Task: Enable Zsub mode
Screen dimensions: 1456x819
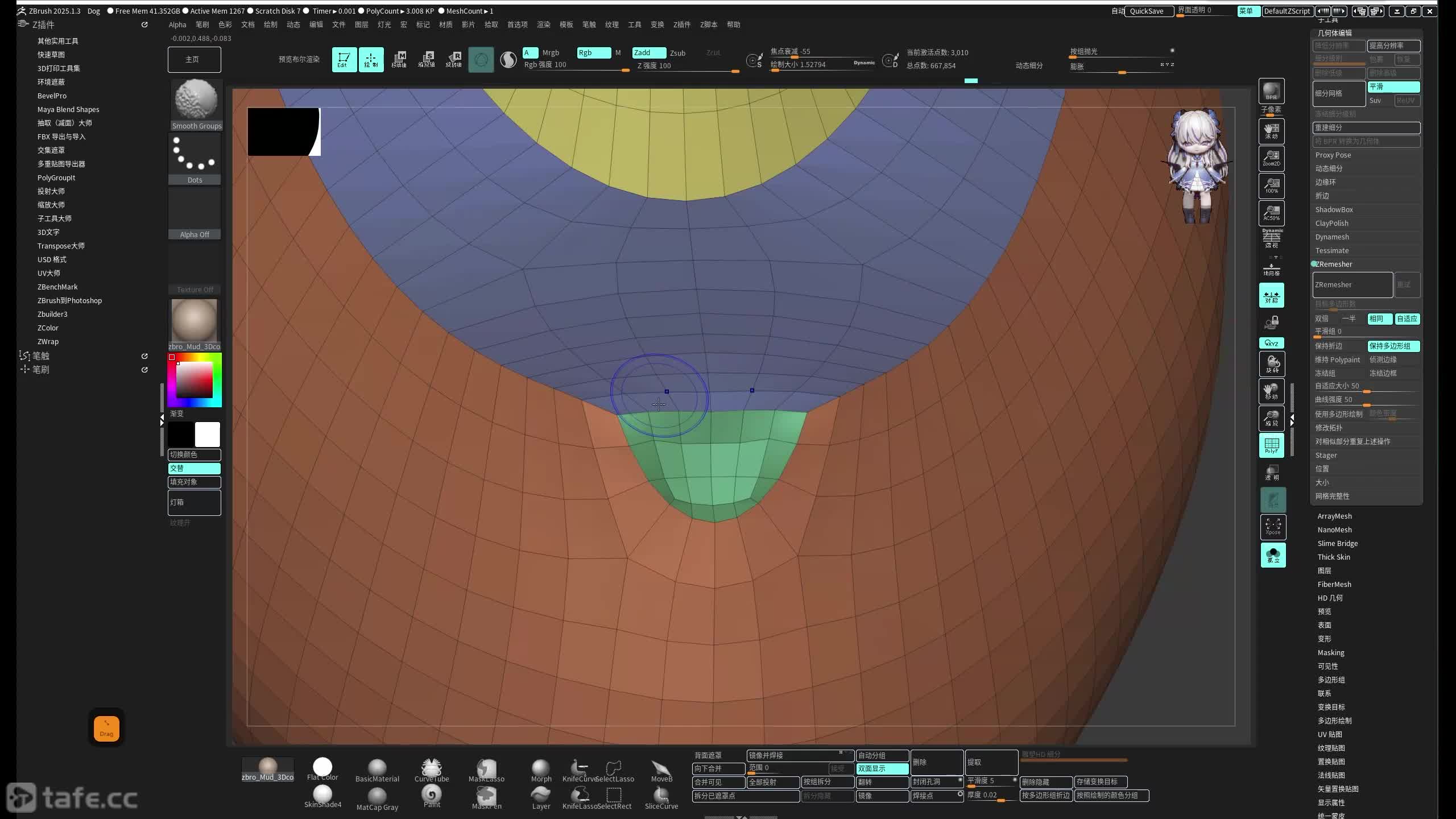Action: point(677,53)
